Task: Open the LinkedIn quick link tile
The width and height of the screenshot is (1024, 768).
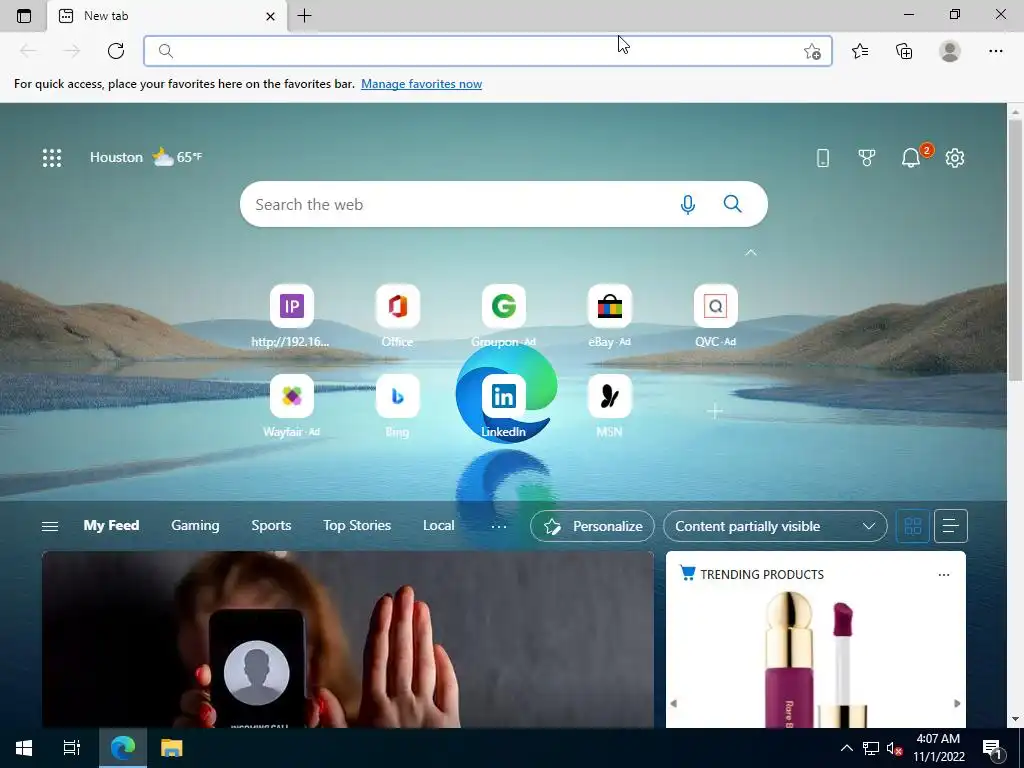Action: 504,406
